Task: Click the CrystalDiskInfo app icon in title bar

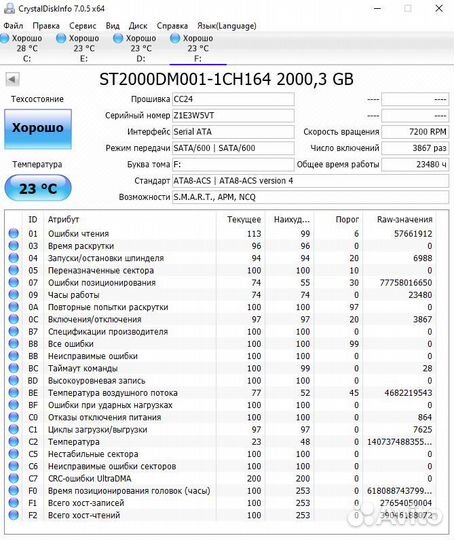Action: [9, 8]
